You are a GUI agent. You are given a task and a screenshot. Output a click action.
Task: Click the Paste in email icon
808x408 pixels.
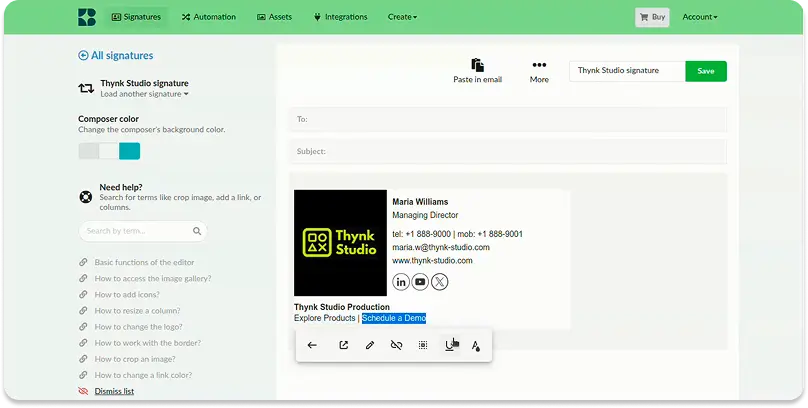tap(478, 65)
